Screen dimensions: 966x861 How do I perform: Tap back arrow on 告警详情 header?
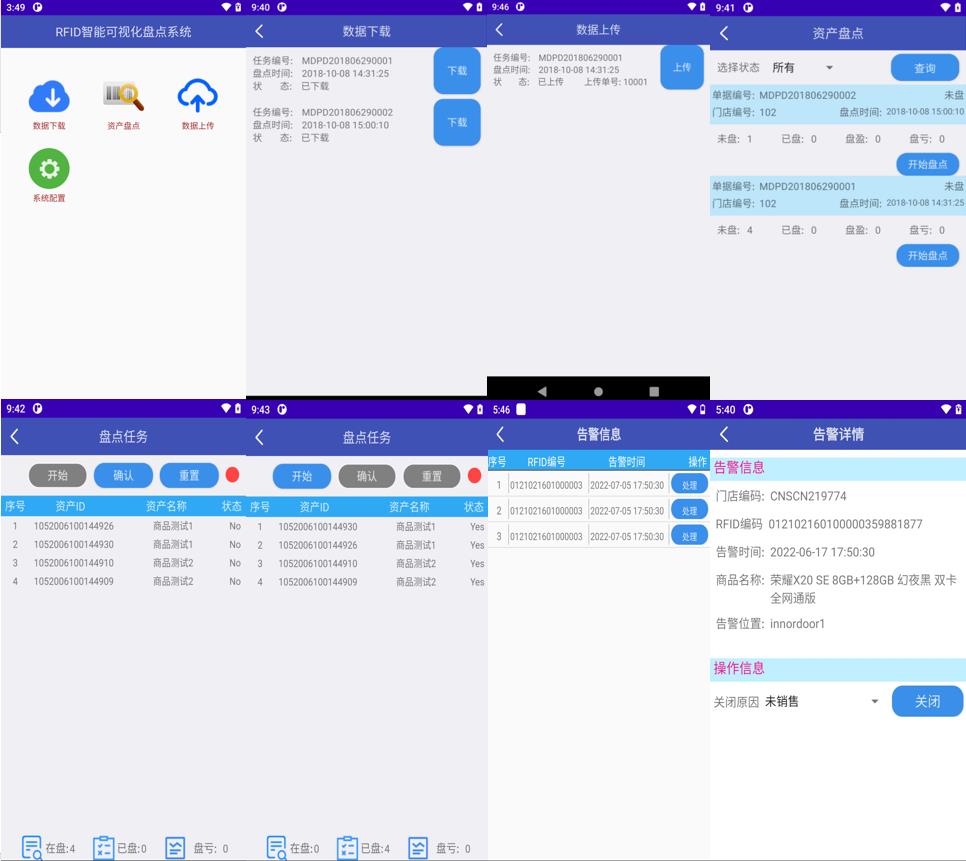(x=724, y=434)
